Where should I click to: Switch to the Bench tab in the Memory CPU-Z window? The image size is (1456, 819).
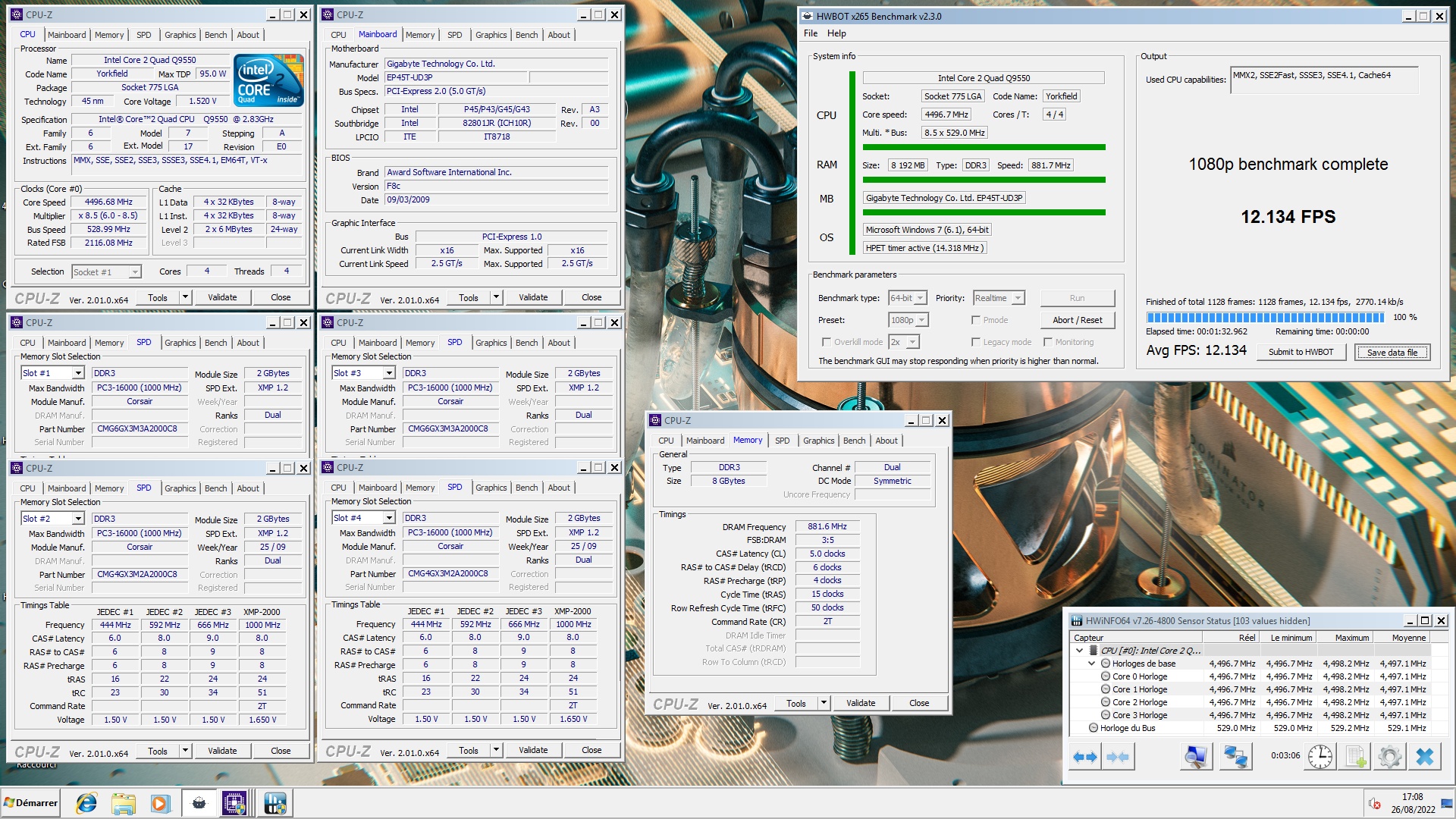854,441
